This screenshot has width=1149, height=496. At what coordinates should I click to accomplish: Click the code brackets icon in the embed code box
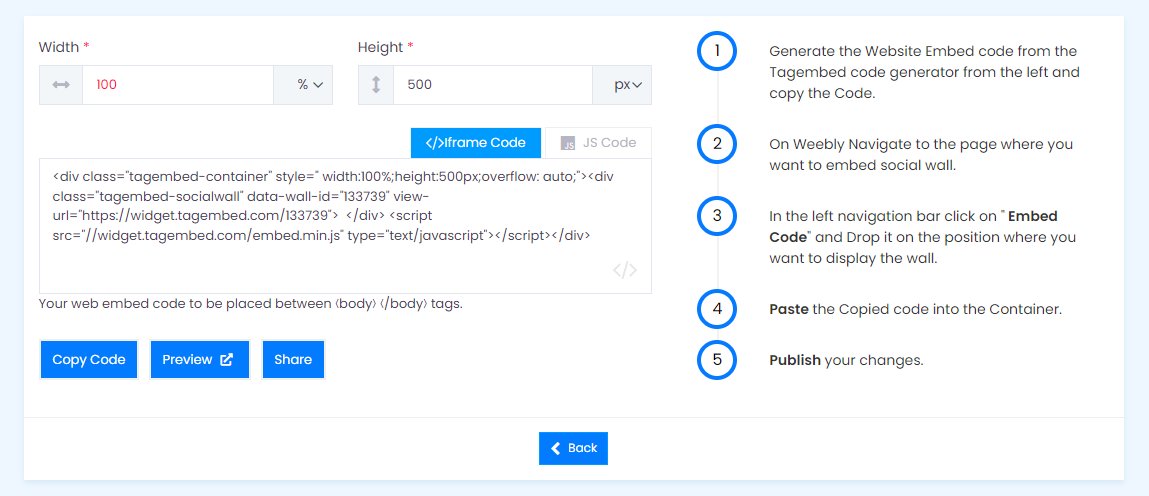[x=624, y=270]
